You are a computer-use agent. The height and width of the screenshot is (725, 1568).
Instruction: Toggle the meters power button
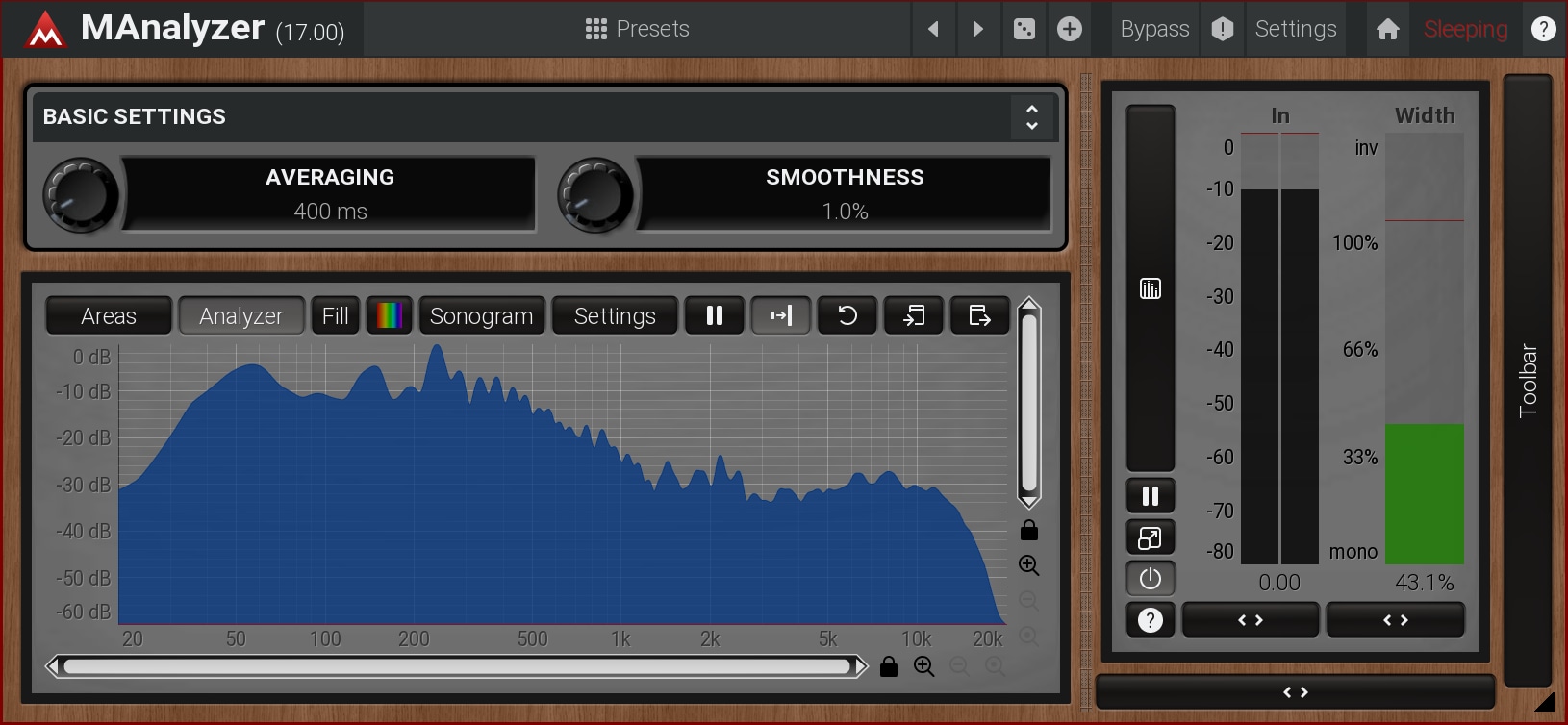[1151, 579]
